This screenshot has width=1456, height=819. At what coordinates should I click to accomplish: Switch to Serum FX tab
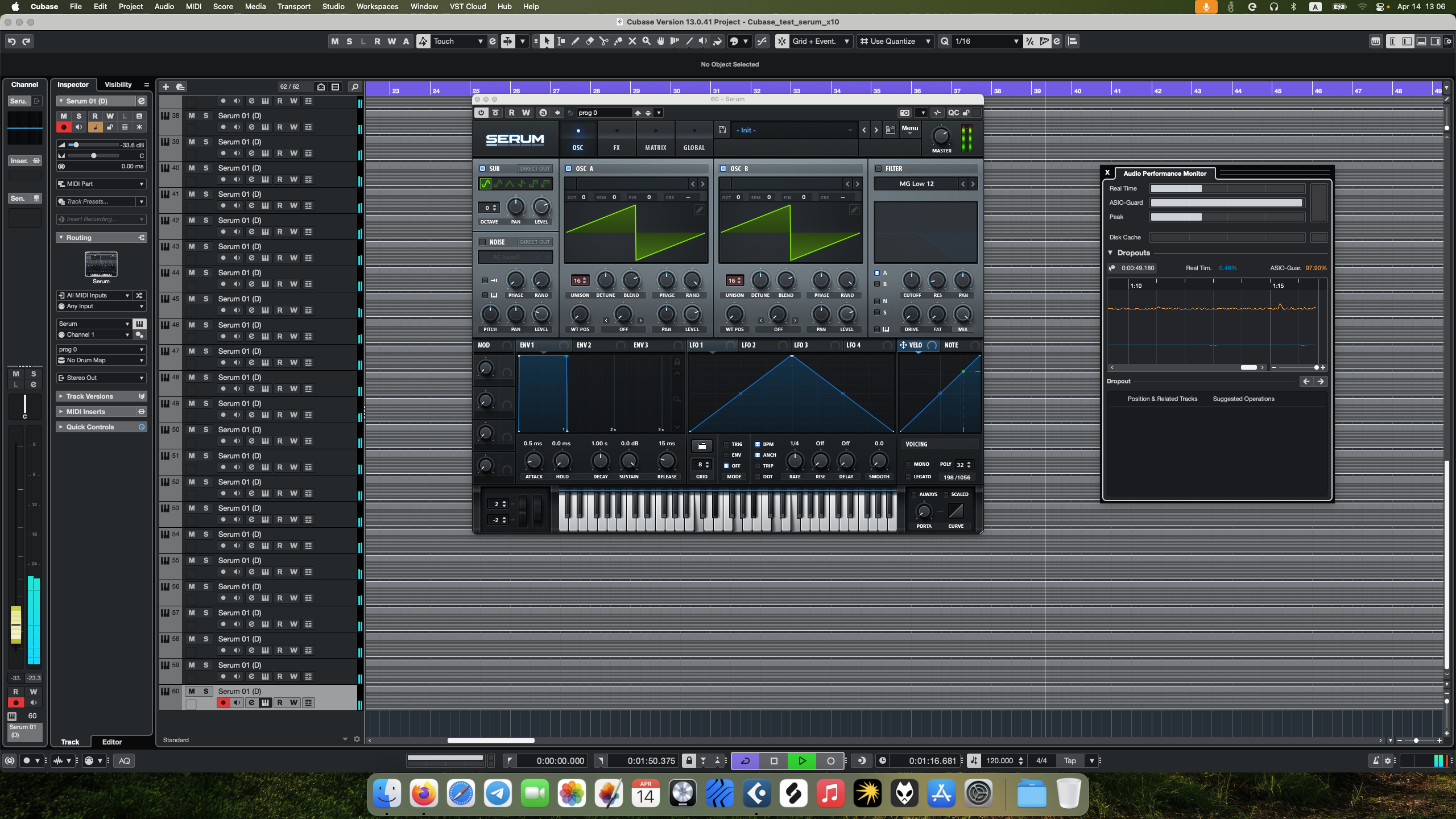[x=617, y=139]
